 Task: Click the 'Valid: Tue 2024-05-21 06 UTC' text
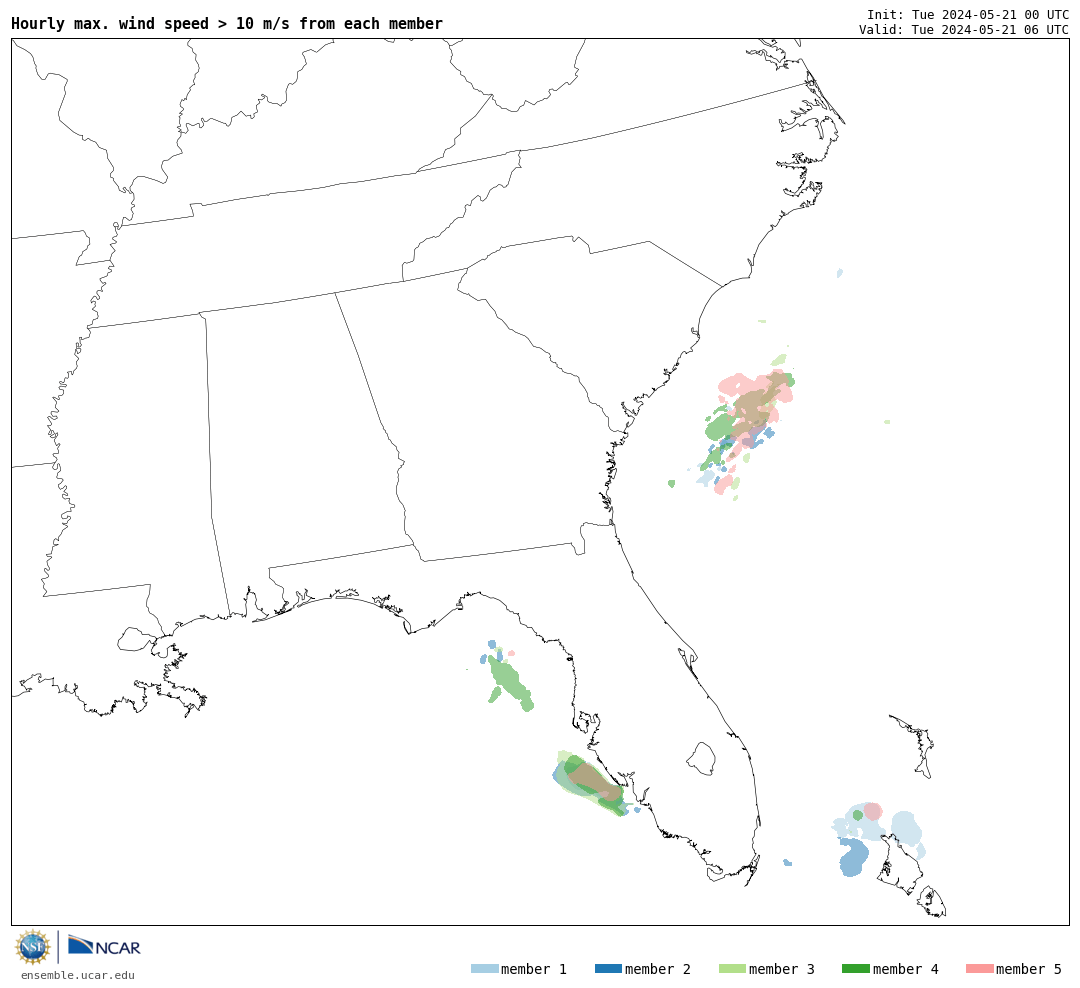point(964,30)
